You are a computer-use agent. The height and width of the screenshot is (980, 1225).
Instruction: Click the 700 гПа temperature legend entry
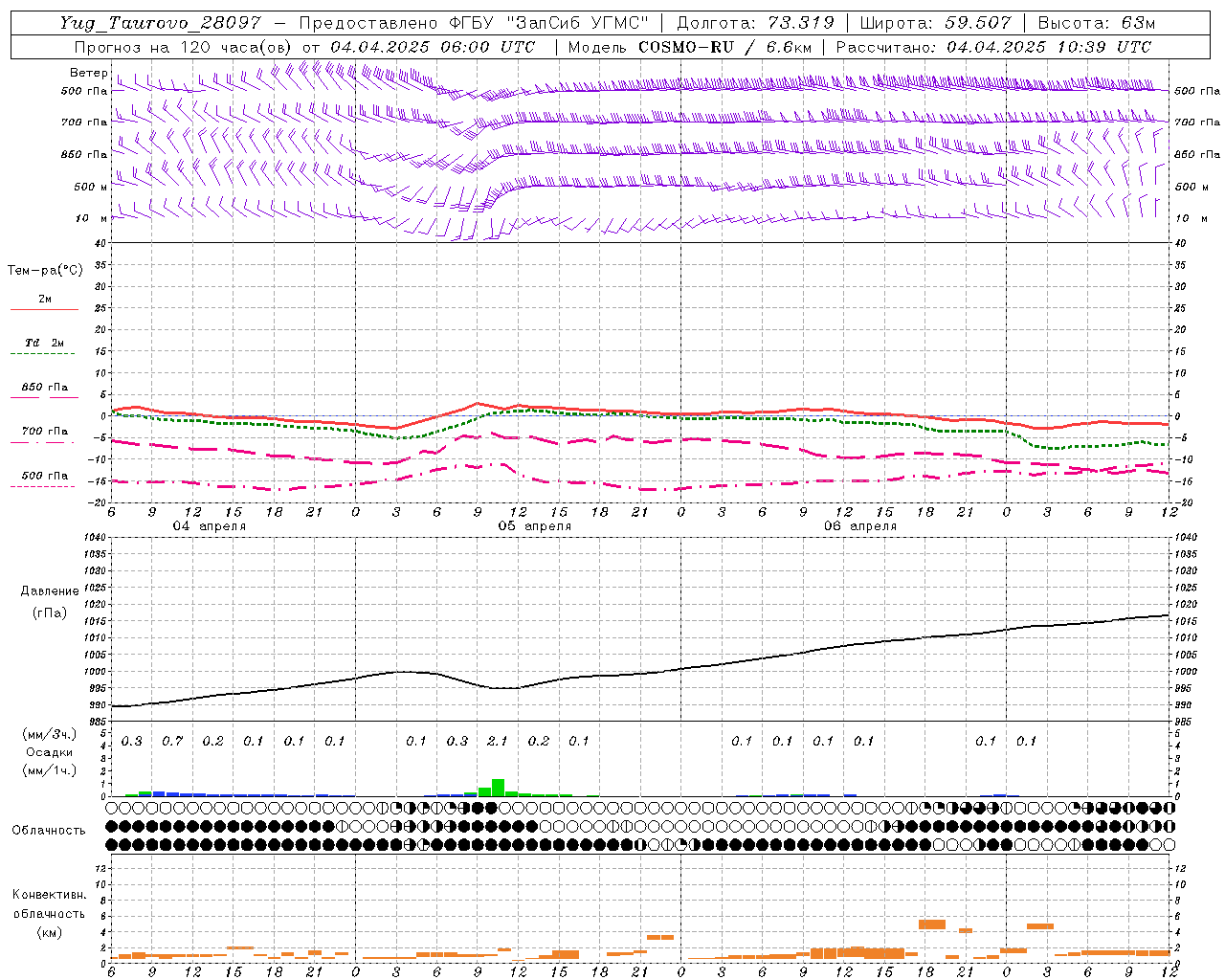click(x=44, y=432)
